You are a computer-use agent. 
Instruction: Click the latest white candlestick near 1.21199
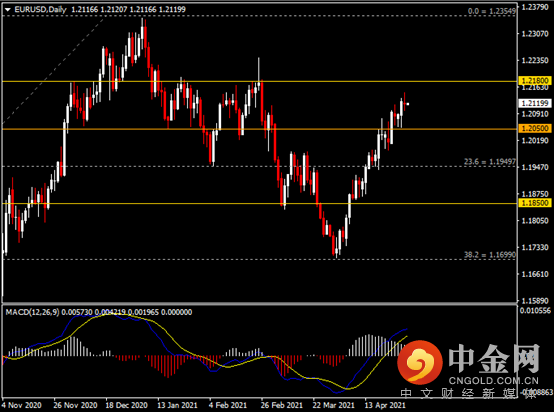[408, 104]
